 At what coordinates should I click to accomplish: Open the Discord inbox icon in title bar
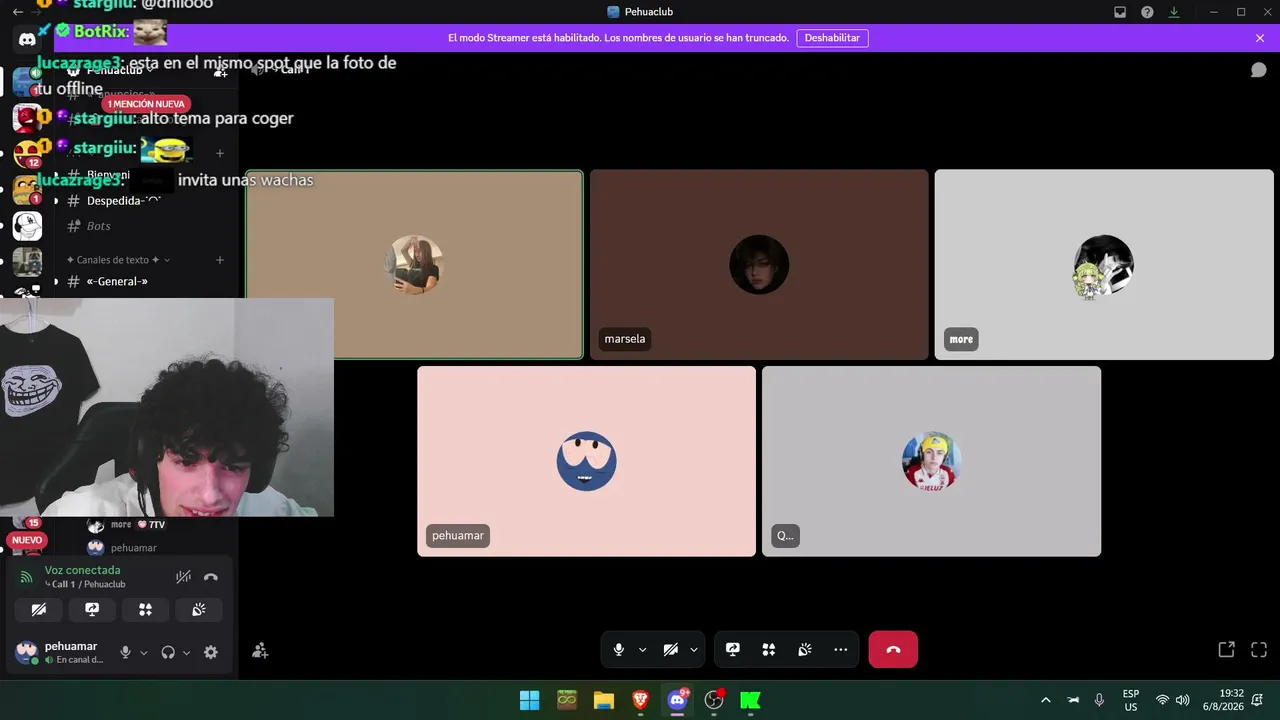(x=1120, y=12)
